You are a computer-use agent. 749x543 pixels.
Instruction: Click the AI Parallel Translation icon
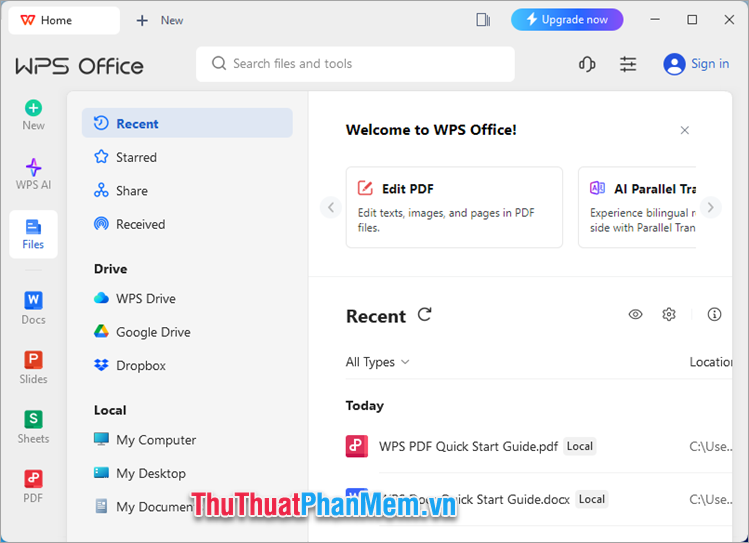(598, 188)
